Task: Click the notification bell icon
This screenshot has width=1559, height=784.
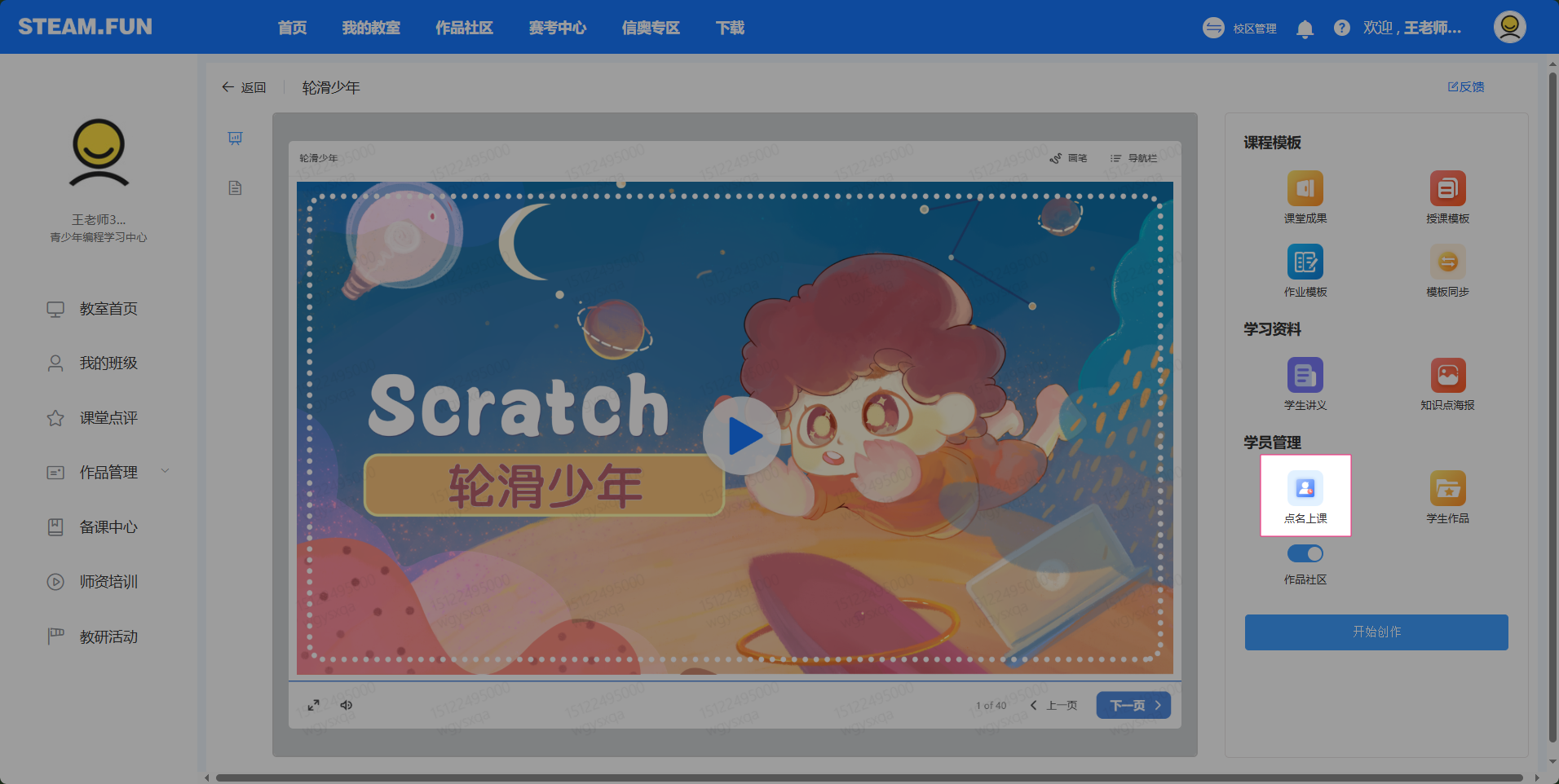Action: (x=1305, y=29)
